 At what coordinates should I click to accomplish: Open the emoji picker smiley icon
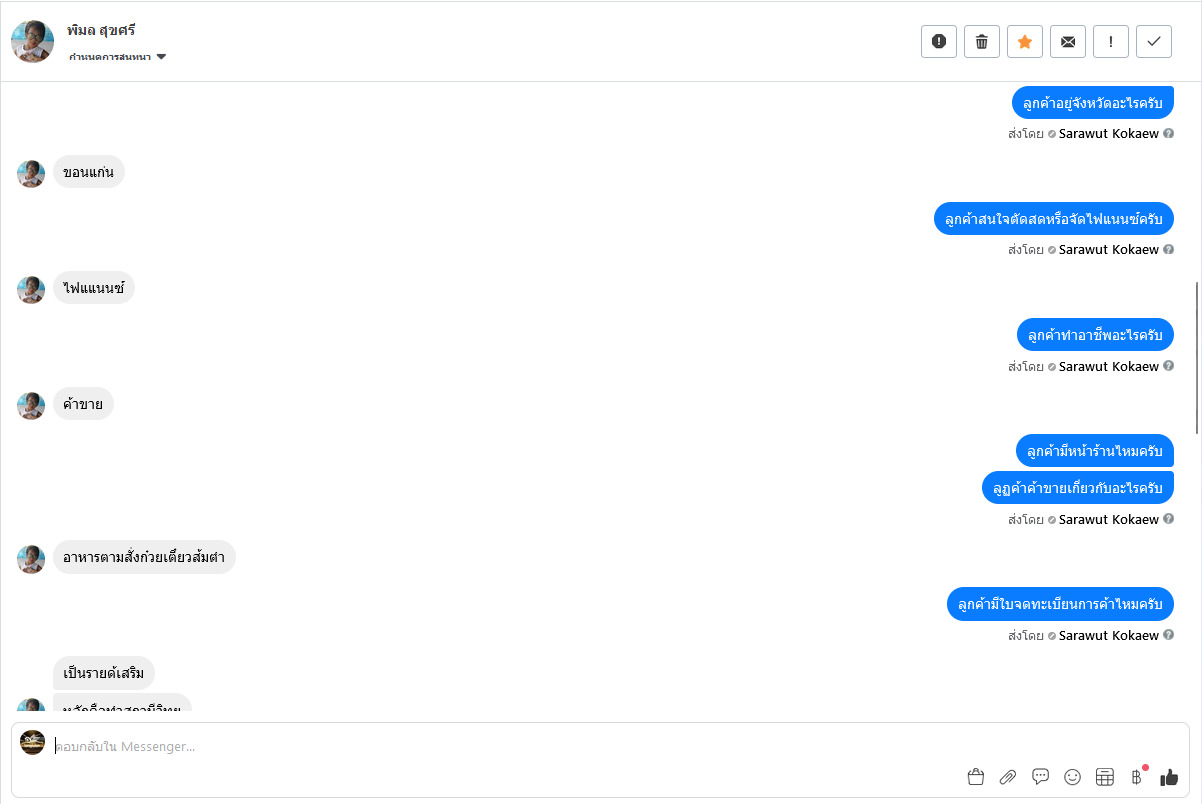[1072, 777]
